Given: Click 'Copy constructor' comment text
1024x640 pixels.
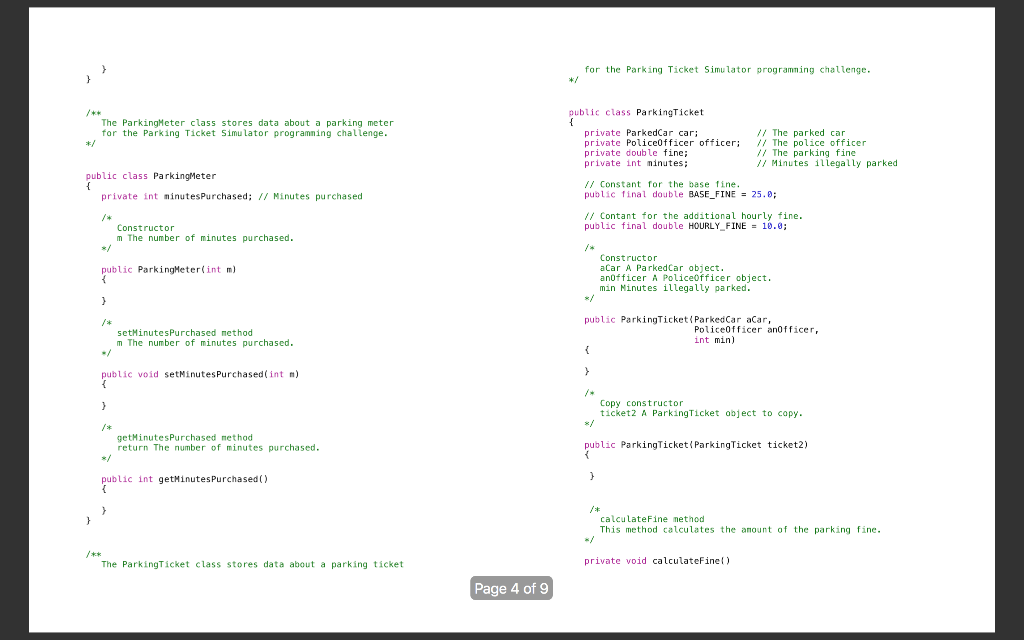Looking at the screenshot, I should pos(641,403).
